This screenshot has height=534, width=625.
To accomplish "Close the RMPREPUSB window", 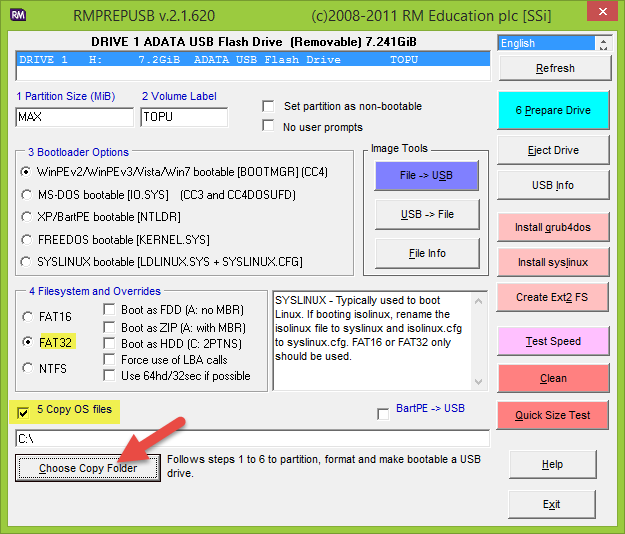I will (x=603, y=11).
